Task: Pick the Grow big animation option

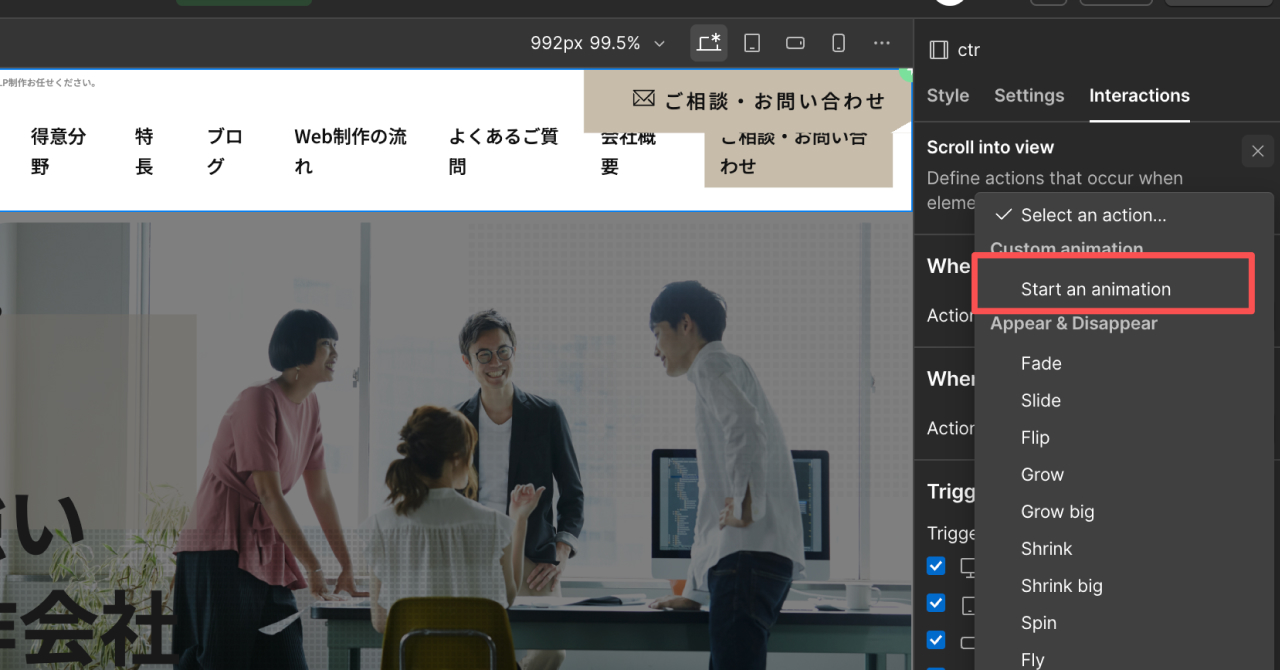Action: click(1057, 512)
